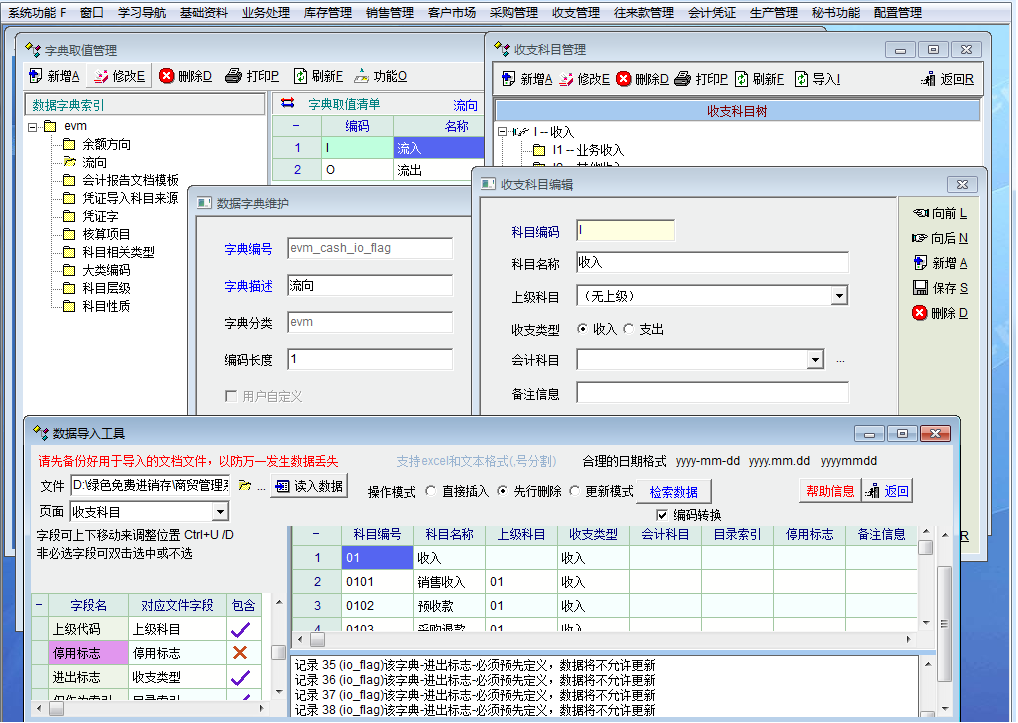Image resolution: width=1018 pixels, height=723 pixels.
Task: Click the red 删除D icon in 收支科目管理
Action: click(623, 79)
